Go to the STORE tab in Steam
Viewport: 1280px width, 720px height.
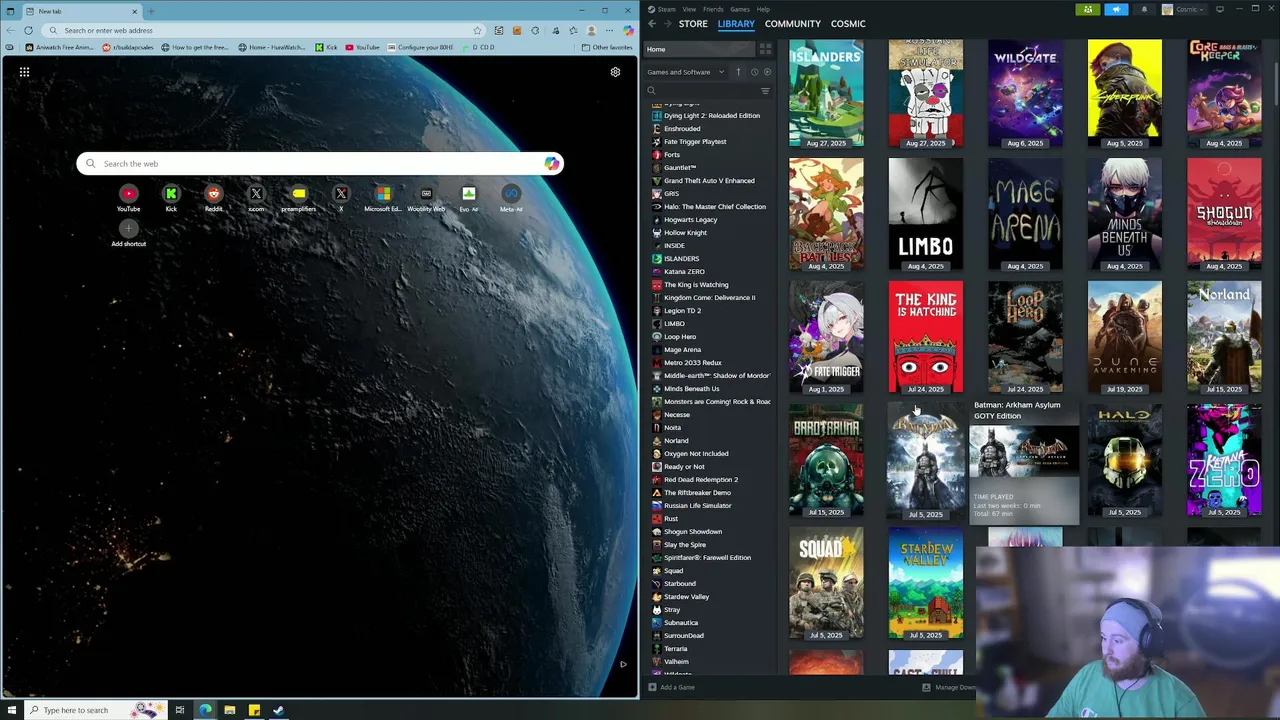pos(693,24)
